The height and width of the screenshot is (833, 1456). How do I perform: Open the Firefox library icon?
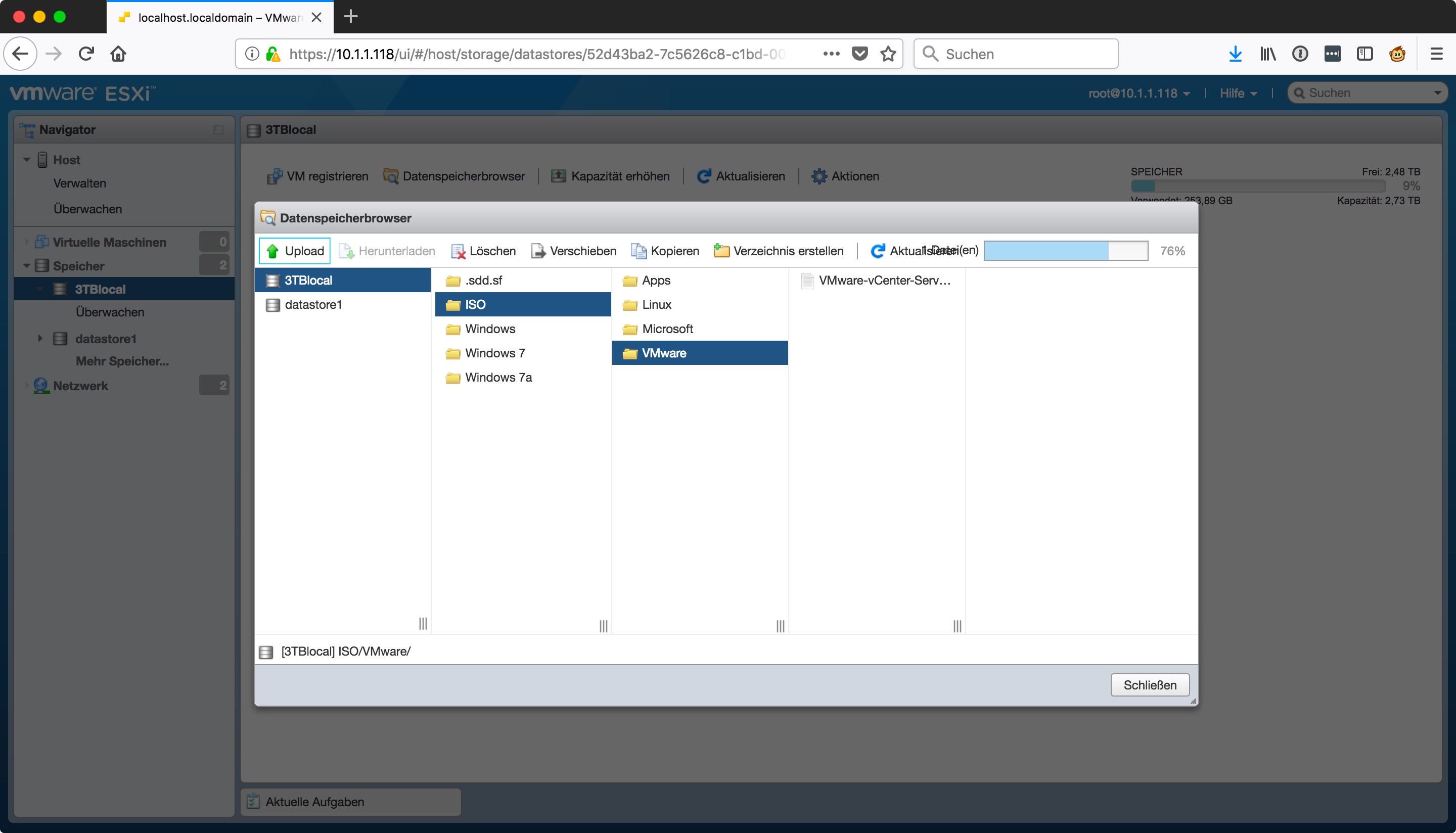pos(1268,54)
